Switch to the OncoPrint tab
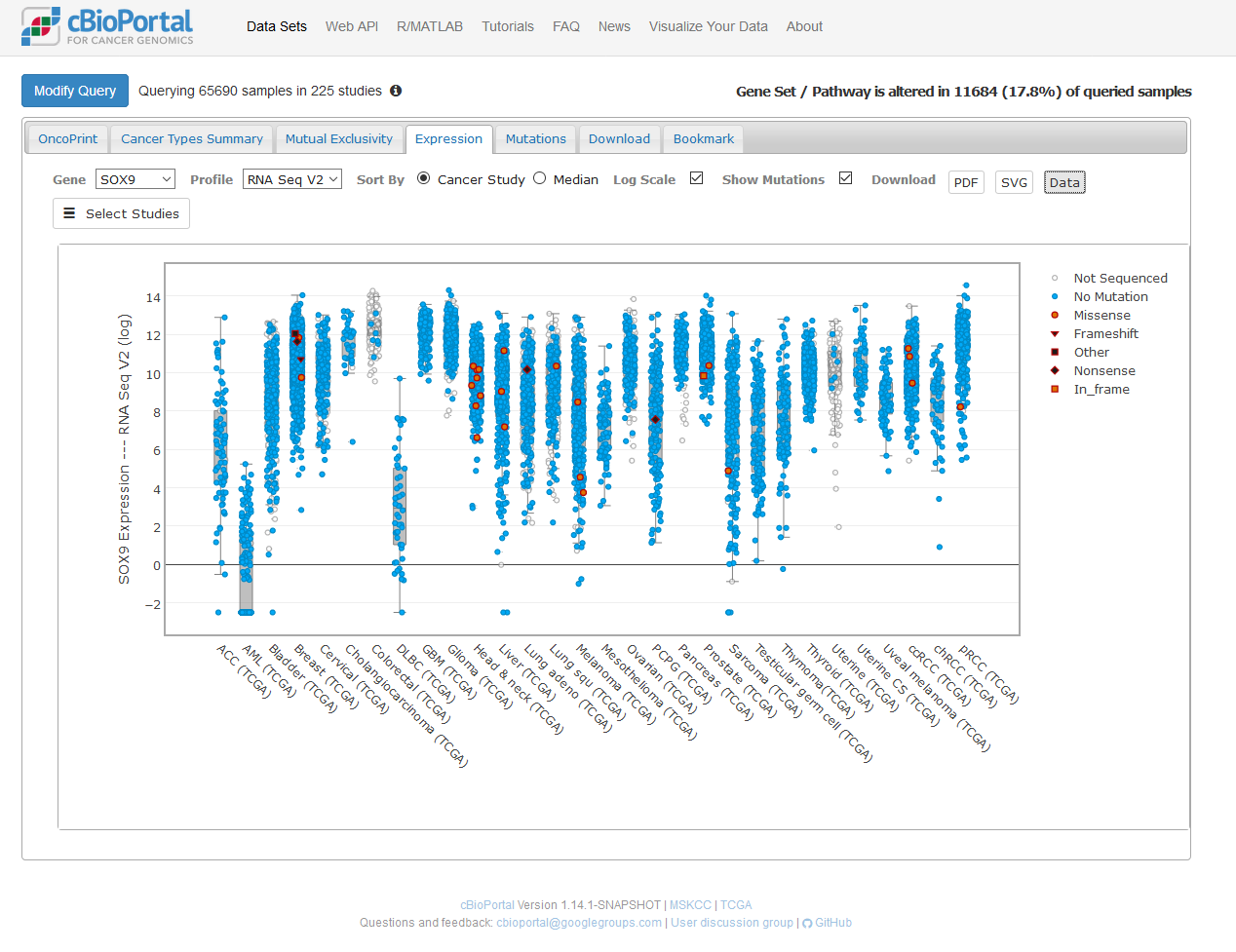 pyautogui.click(x=67, y=139)
